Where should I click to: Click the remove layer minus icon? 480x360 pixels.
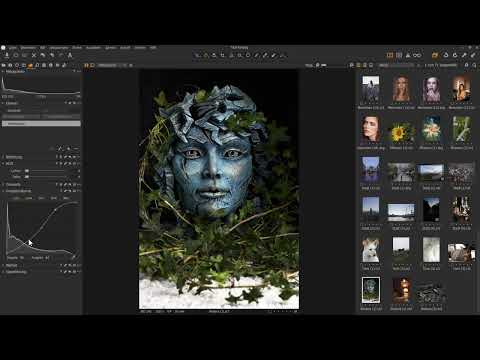(76, 148)
